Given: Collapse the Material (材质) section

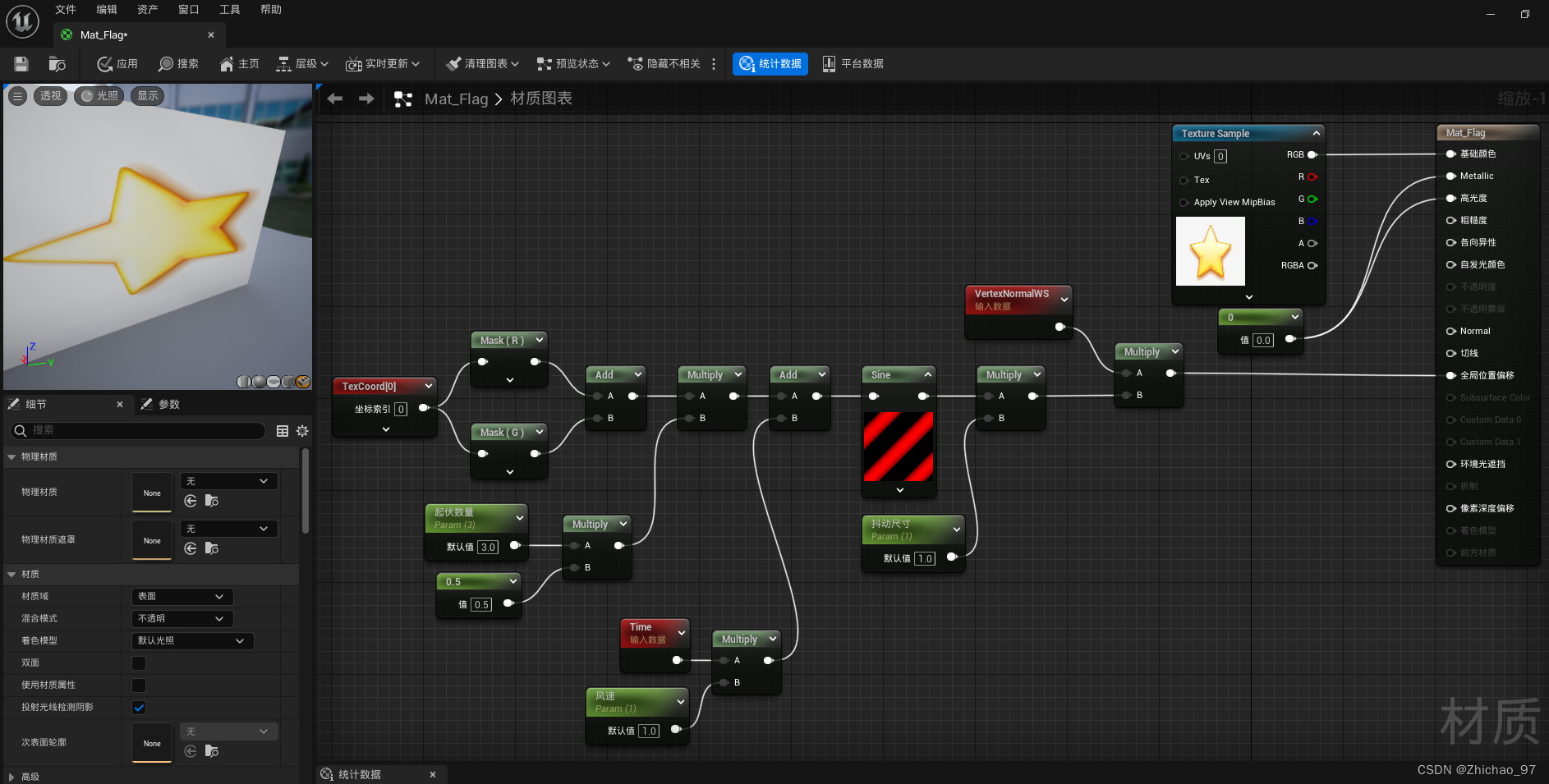Looking at the screenshot, I should click(11, 574).
